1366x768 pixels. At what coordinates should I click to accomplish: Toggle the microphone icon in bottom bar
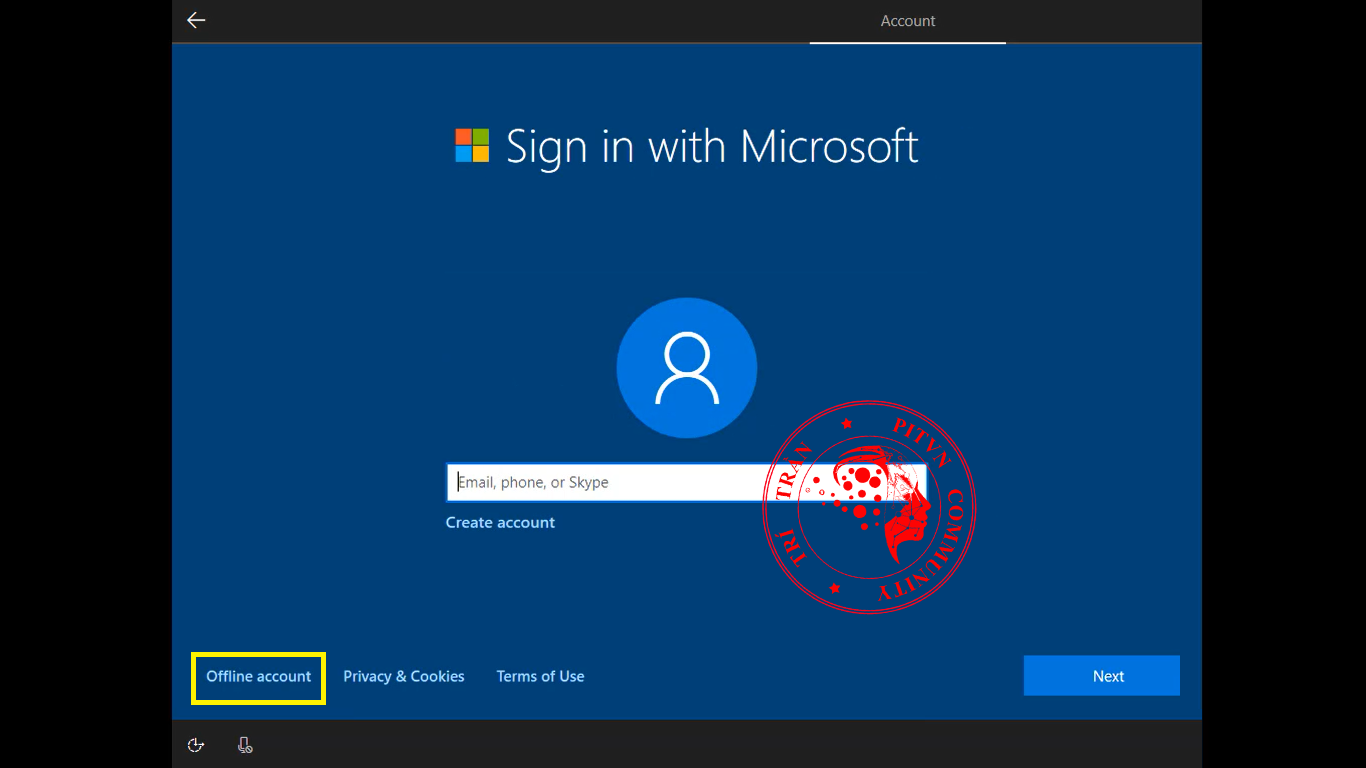tap(245, 745)
